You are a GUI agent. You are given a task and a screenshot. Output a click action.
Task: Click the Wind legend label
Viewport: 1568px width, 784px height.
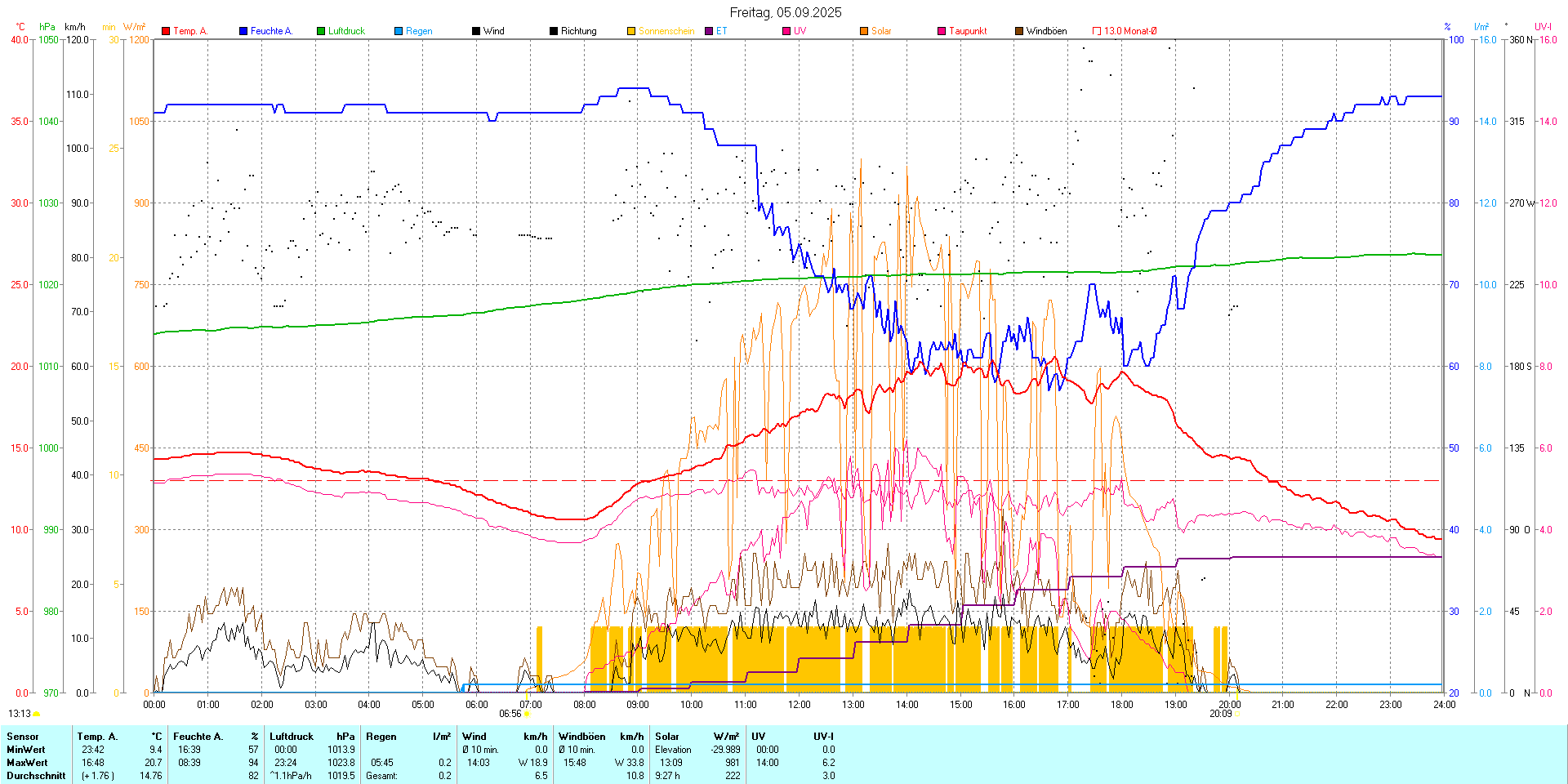point(493,31)
